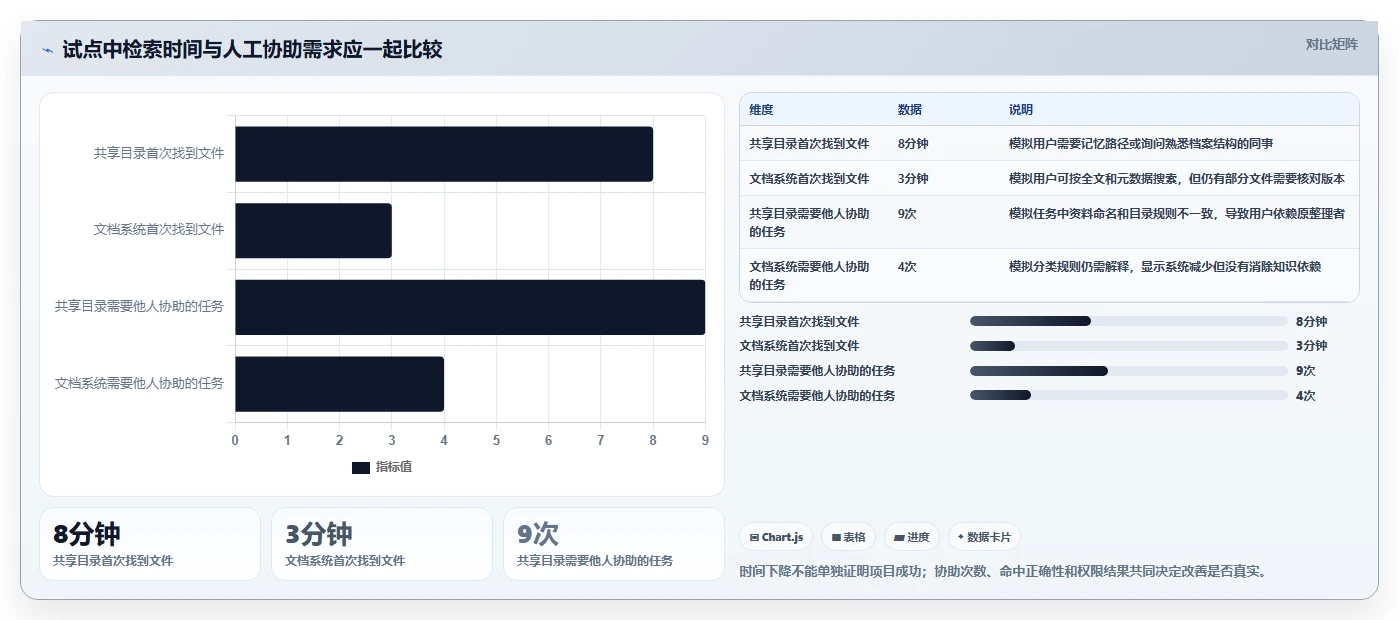Click the 数据 column header
Image resolution: width=1399 pixels, height=620 pixels.
910,110
